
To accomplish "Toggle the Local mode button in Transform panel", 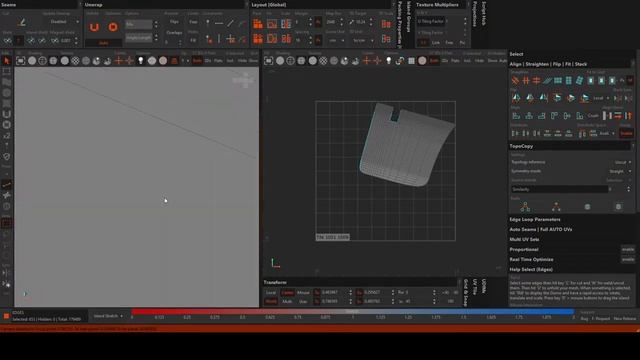I will click(x=271, y=293).
